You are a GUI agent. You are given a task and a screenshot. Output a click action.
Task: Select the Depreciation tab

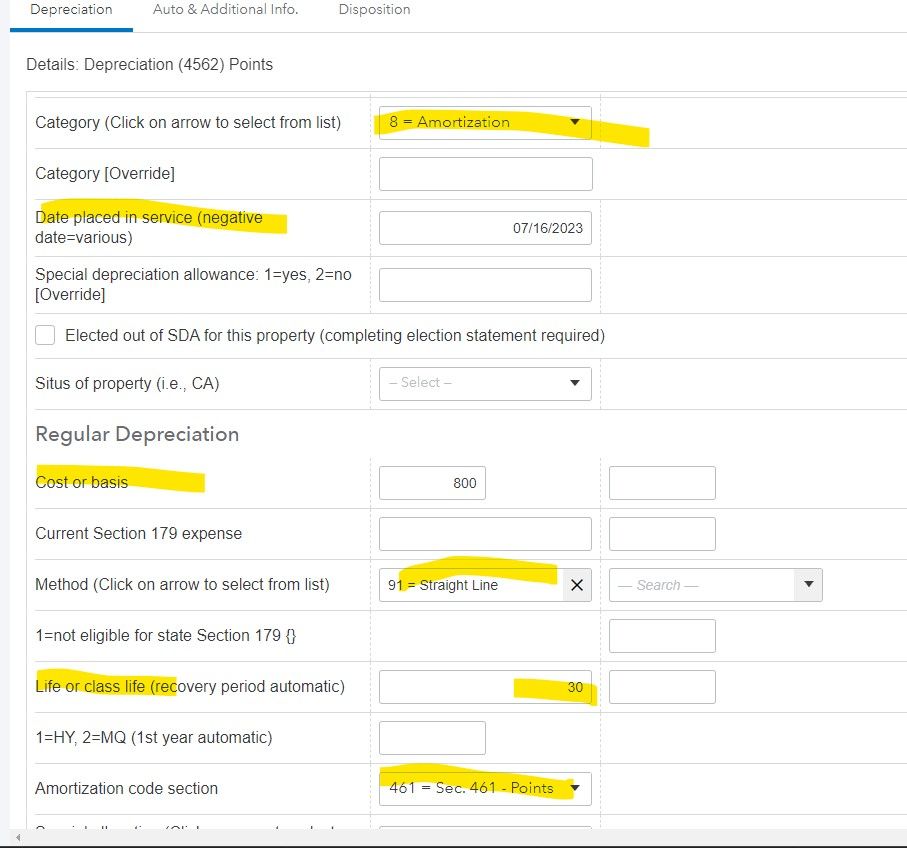(71, 10)
